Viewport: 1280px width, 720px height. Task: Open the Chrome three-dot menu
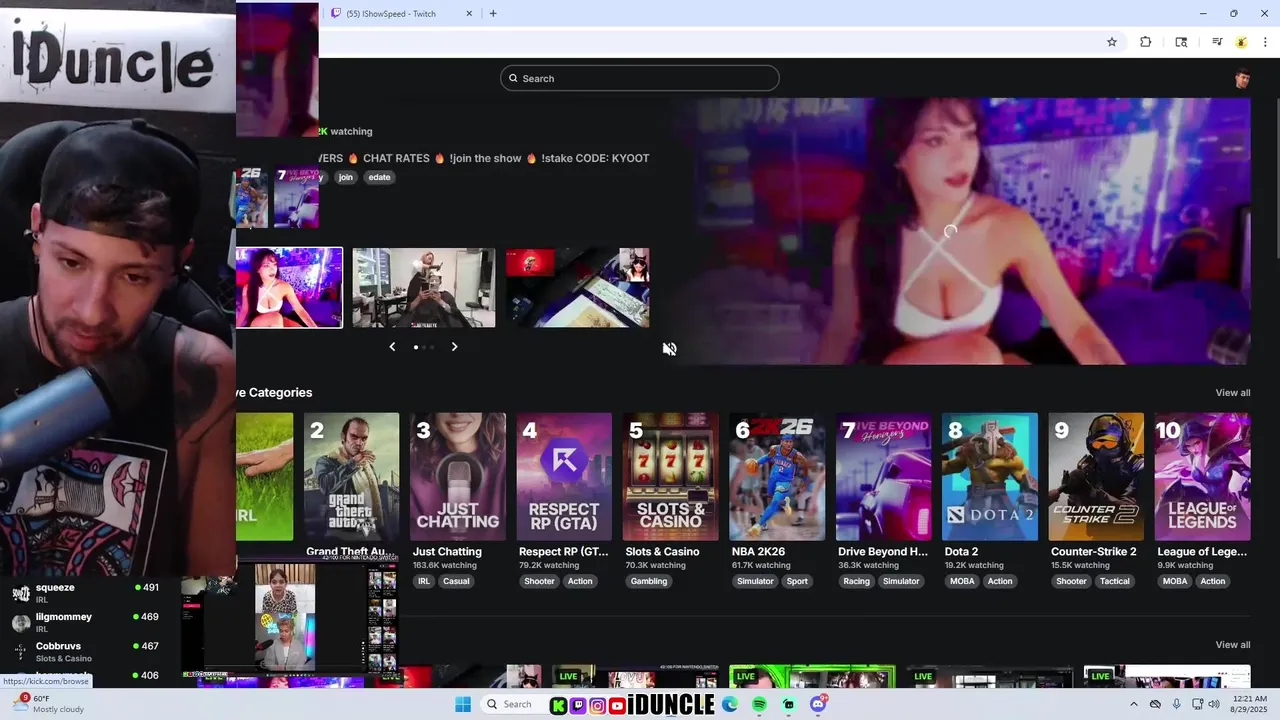1265,42
